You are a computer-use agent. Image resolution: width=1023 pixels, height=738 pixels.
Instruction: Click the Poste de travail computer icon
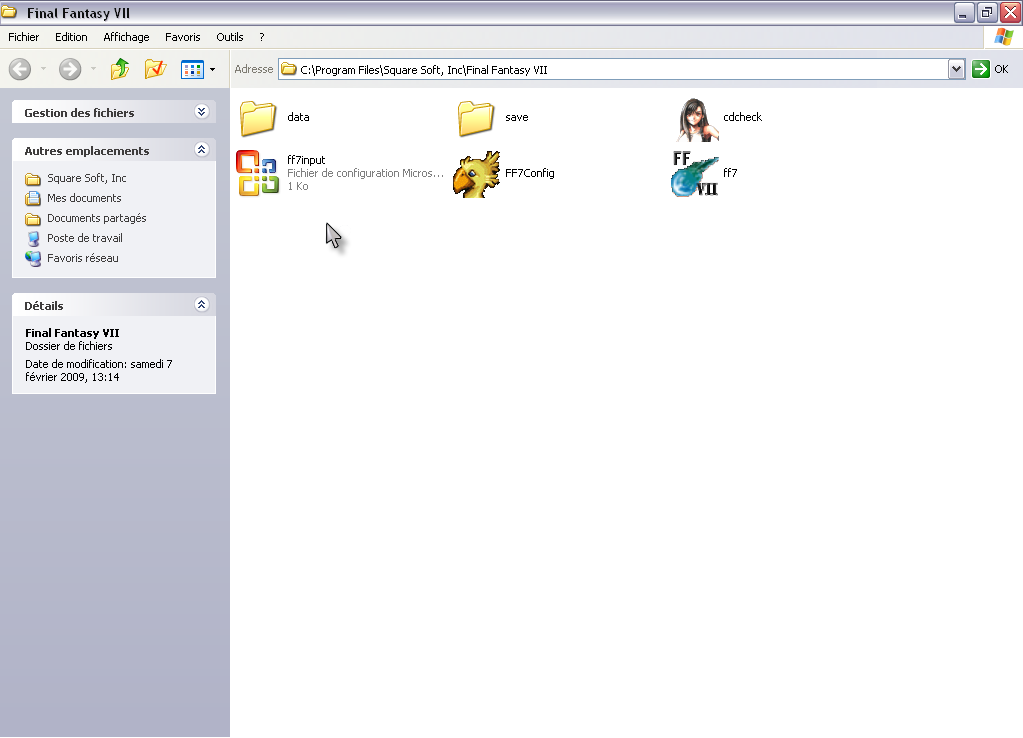coord(33,239)
